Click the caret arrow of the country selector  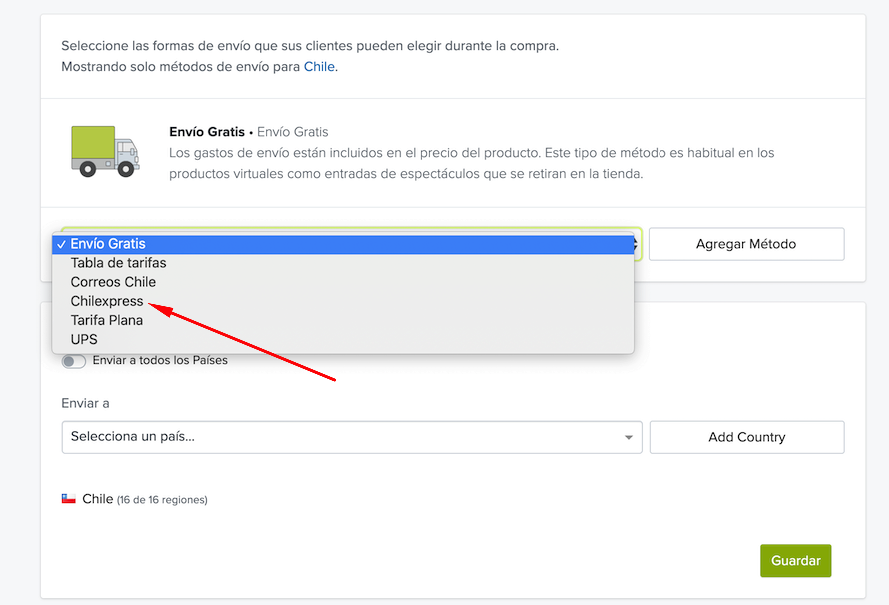coord(628,437)
